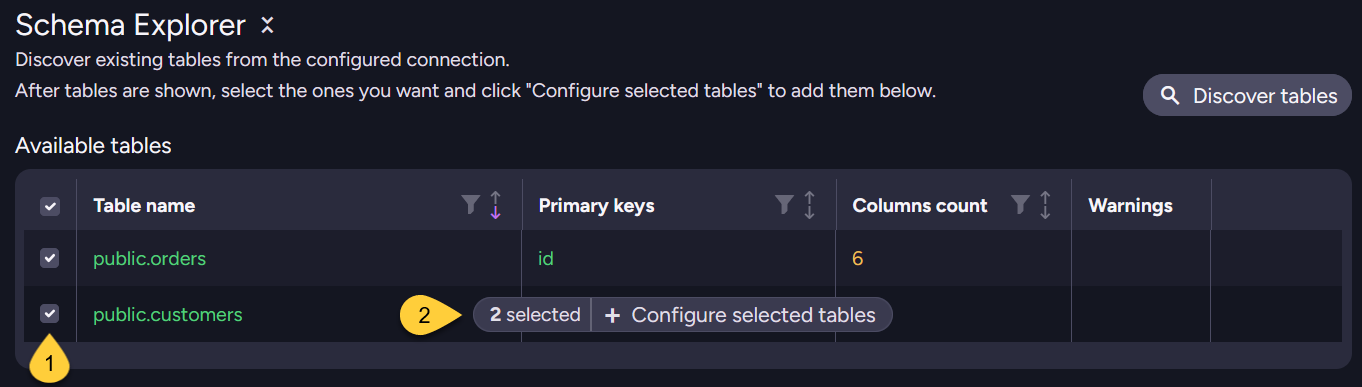Click the plus icon beside Configure selected tables
Screen dimensions: 1362x387
click(x=612, y=315)
